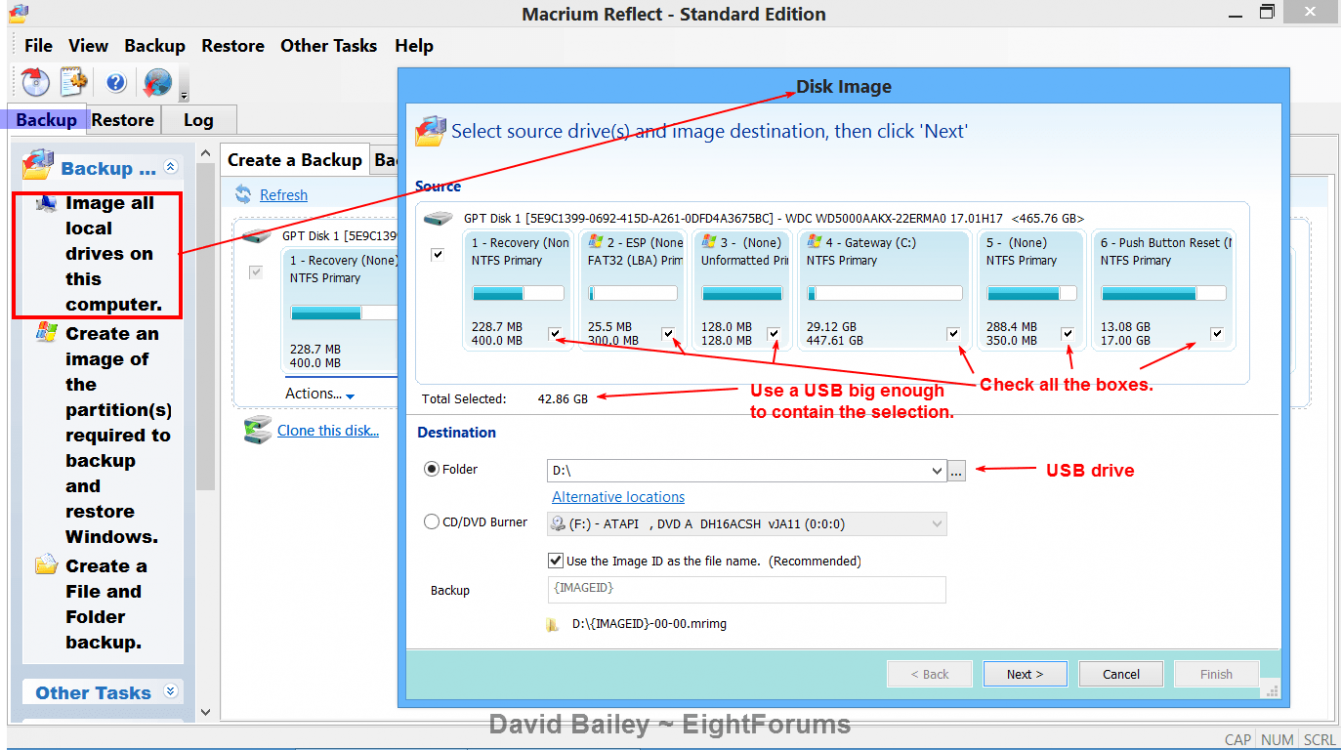Click the Macrium Reflect app icon in title bar

(x=18, y=13)
